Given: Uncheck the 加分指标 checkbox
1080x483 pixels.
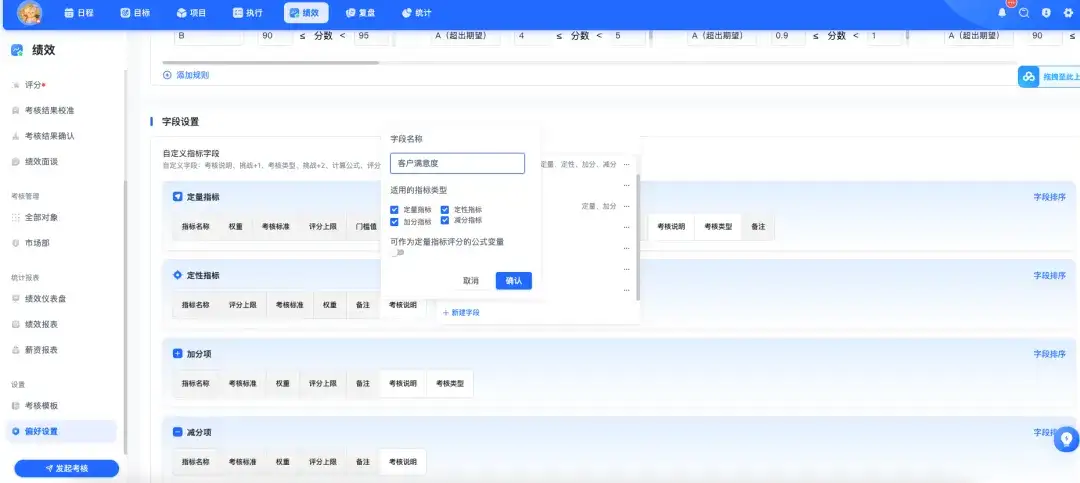Looking at the screenshot, I should [395, 222].
